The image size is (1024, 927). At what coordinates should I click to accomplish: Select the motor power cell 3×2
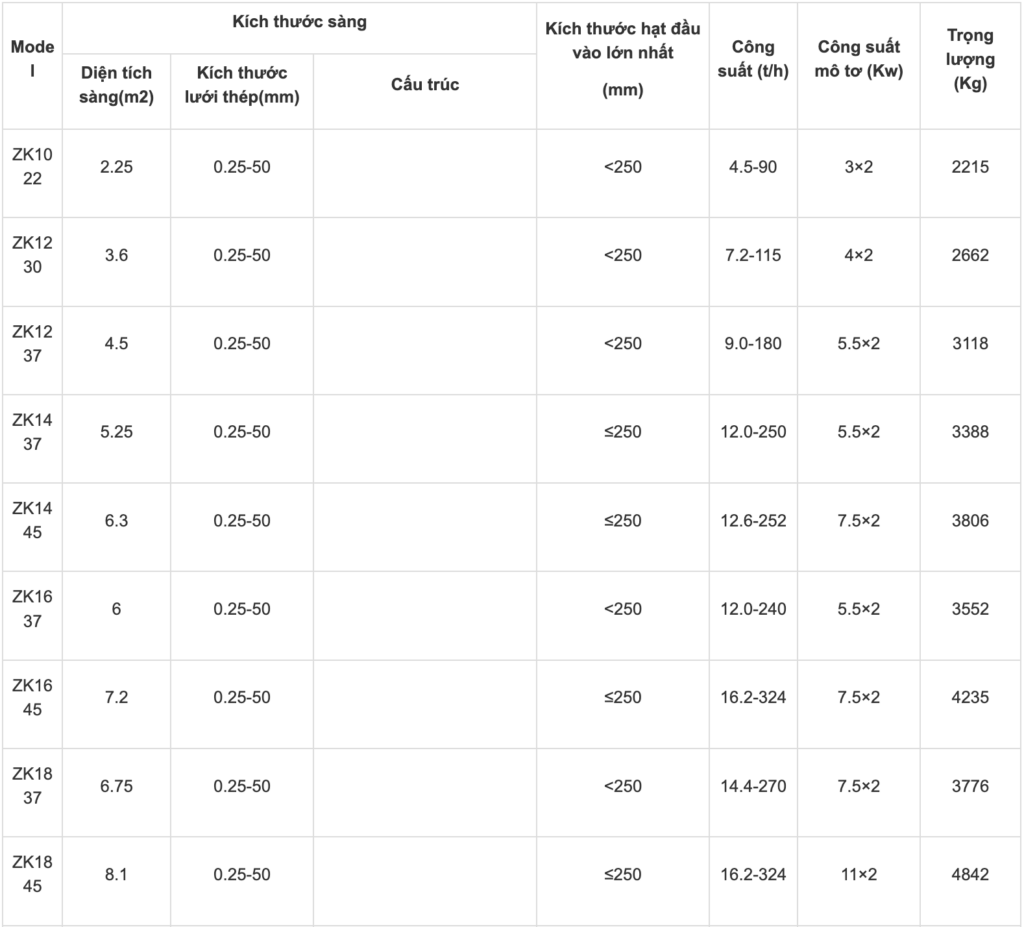[x=858, y=167]
